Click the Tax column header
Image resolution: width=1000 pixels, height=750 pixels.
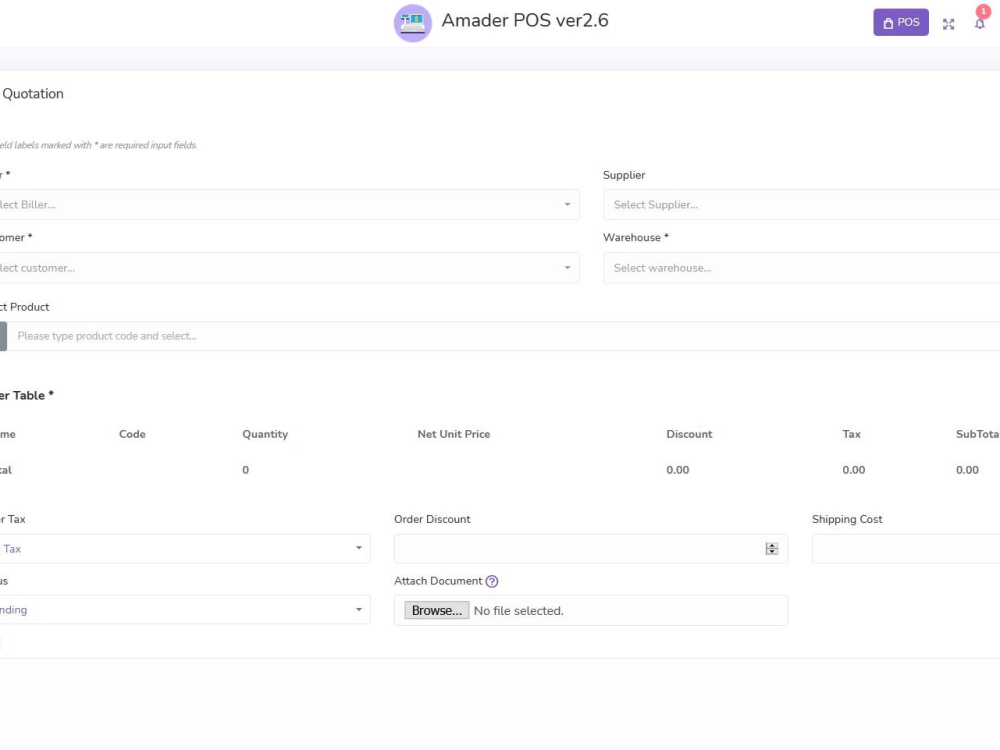(x=851, y=434)
